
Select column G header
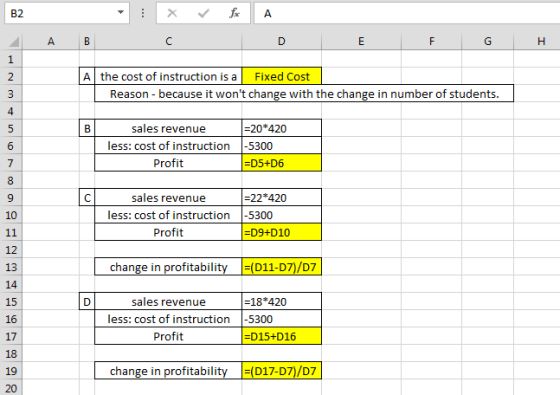pyautogui.click(x=488, y=41)
